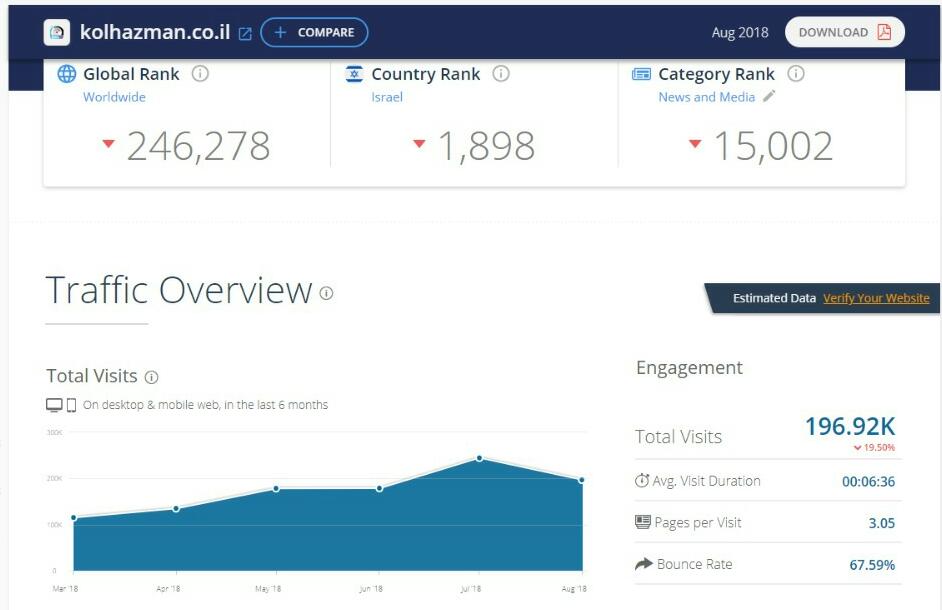Click the Avg. Visit Duration clock icon
This screenshot has height=610, width=942.
(x=642, y=481)
